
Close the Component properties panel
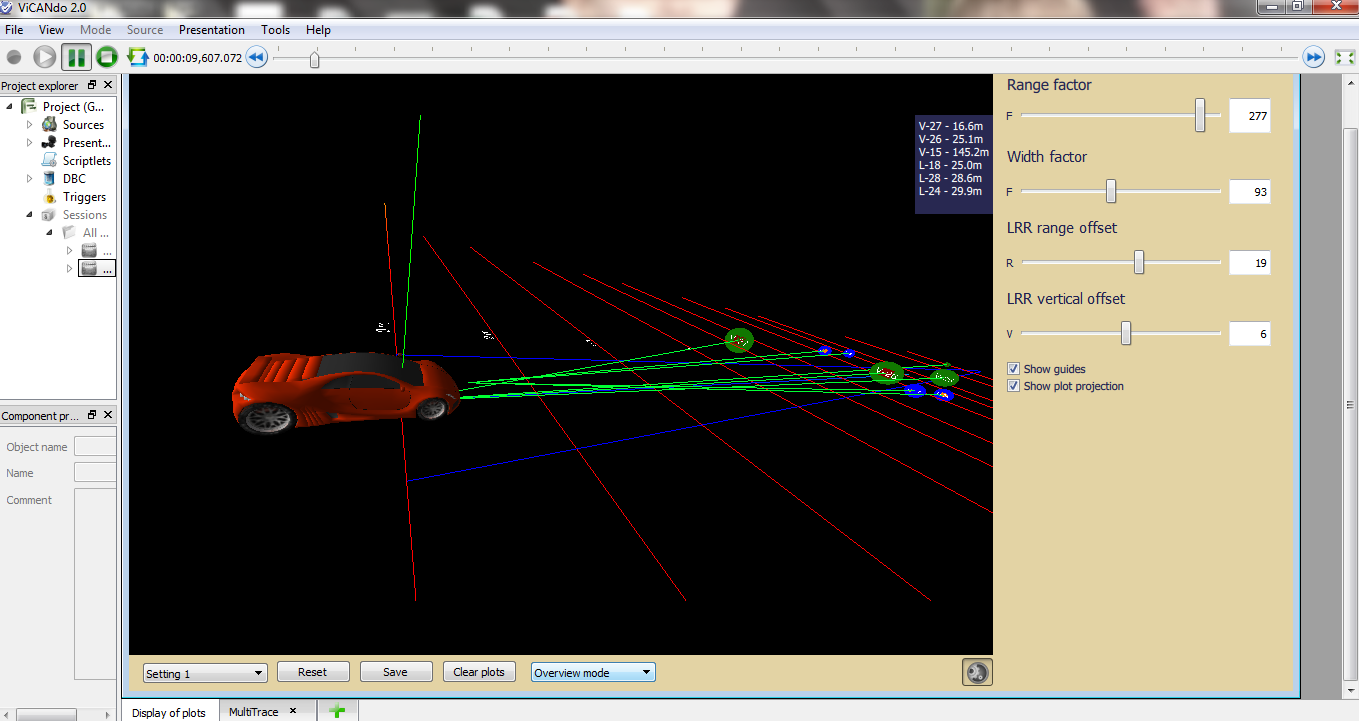click(x=108, y=415)
